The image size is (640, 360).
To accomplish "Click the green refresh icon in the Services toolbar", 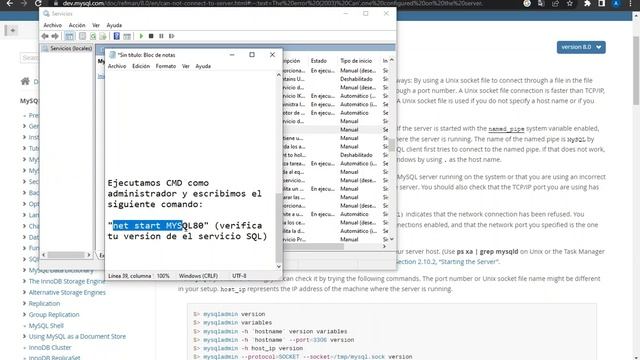I will [93, 36].
